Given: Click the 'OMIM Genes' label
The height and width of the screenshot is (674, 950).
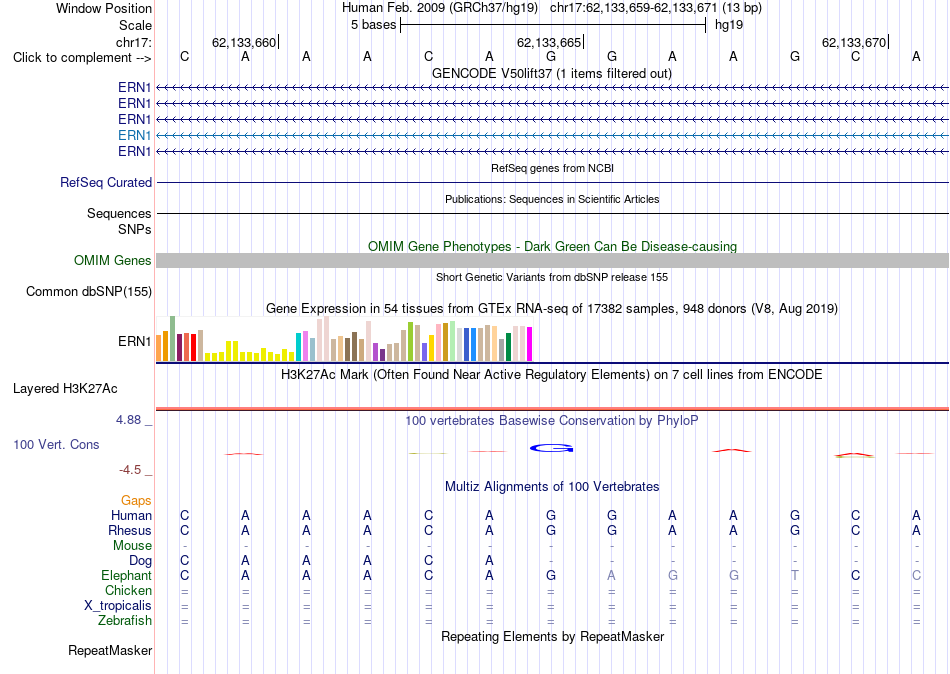Looking at the screenshot, I should coord(113,261).
